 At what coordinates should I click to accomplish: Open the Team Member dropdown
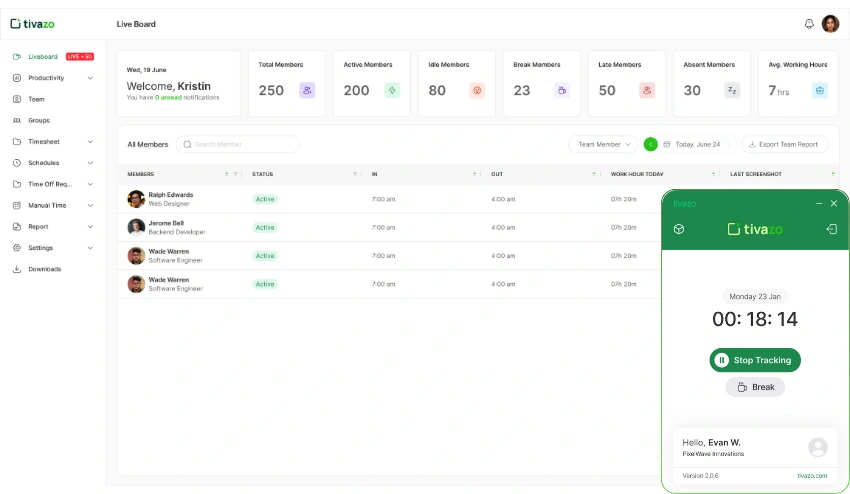click(603, 144)
